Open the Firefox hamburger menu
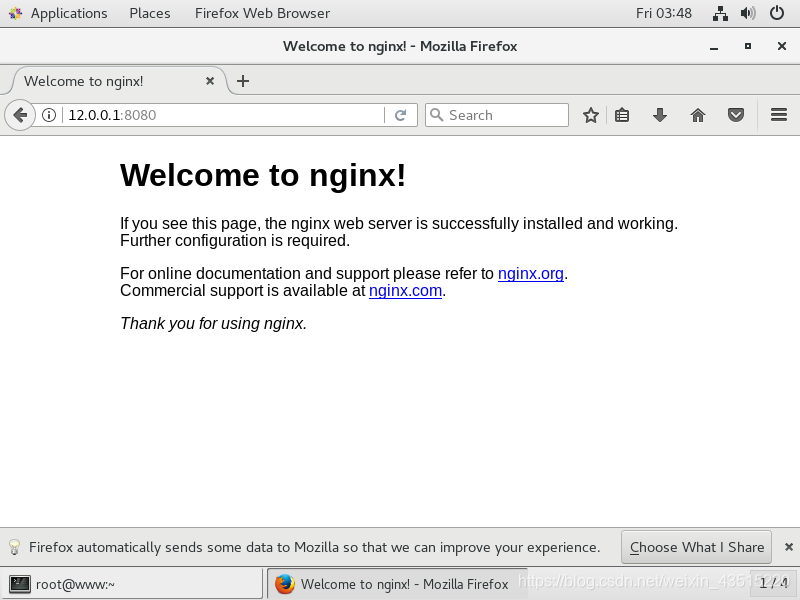This screenshot has height=600, width=800. (779, 115)
